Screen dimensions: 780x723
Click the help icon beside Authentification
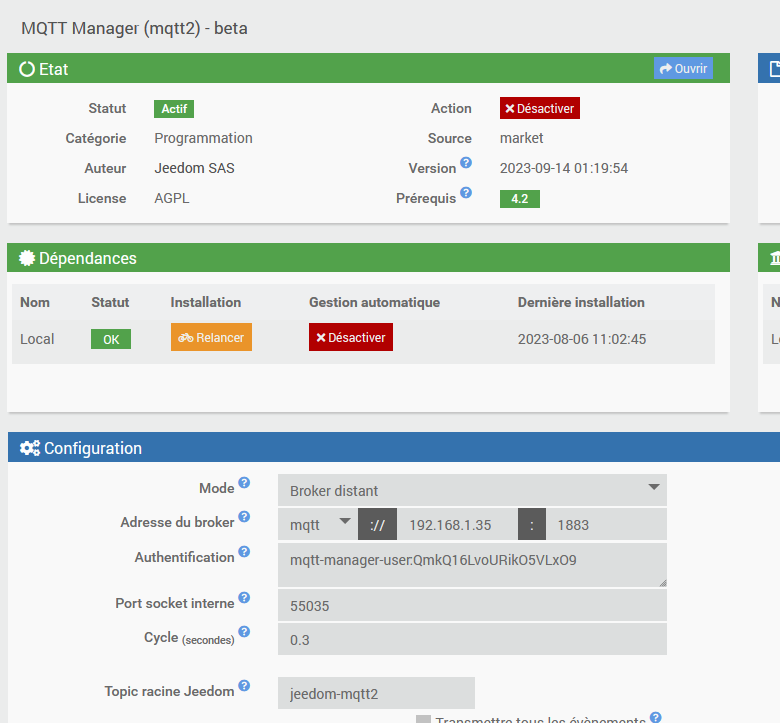click(244, 551)
